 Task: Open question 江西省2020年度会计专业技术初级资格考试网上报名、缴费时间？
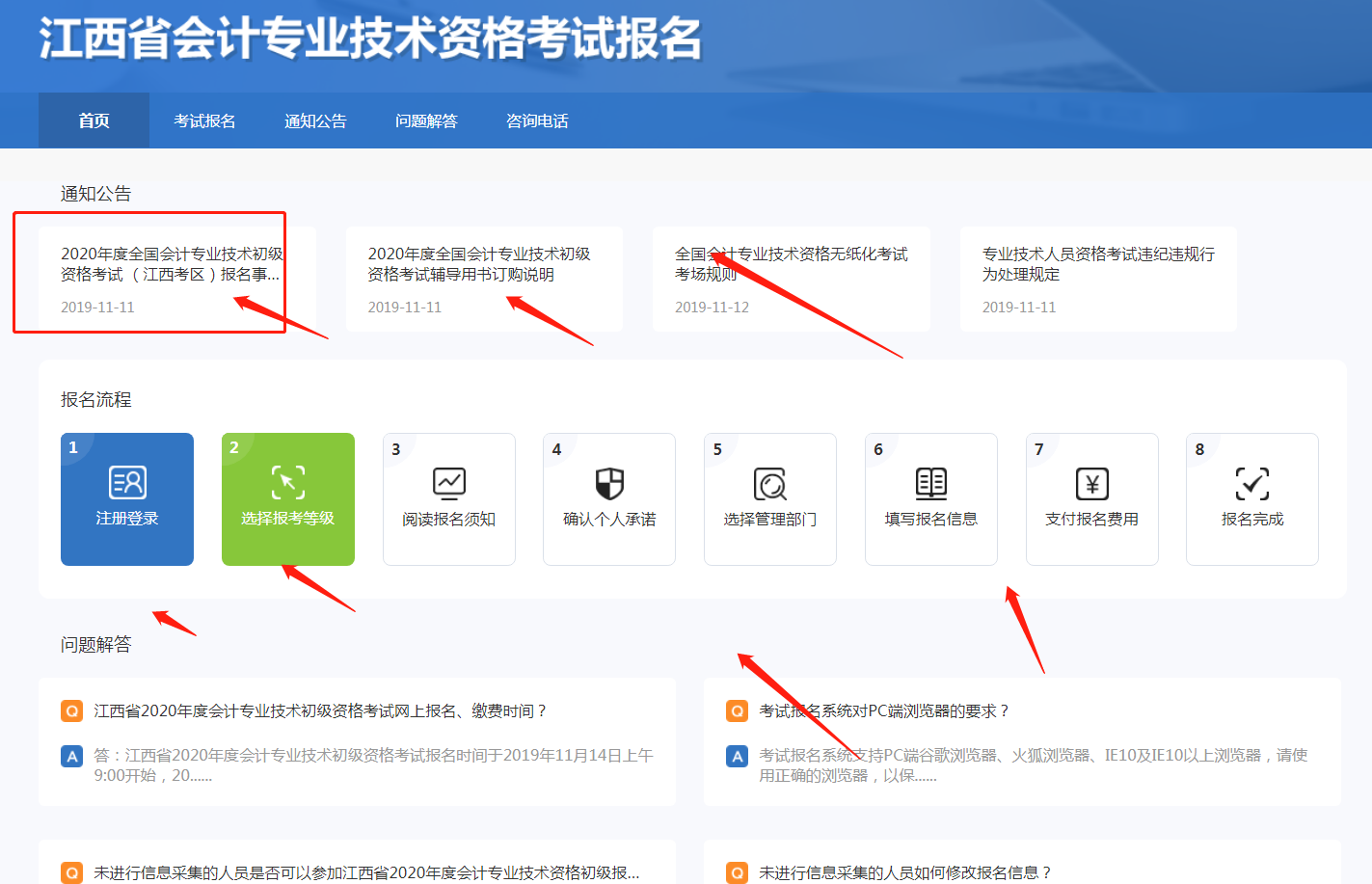(321, 711)
